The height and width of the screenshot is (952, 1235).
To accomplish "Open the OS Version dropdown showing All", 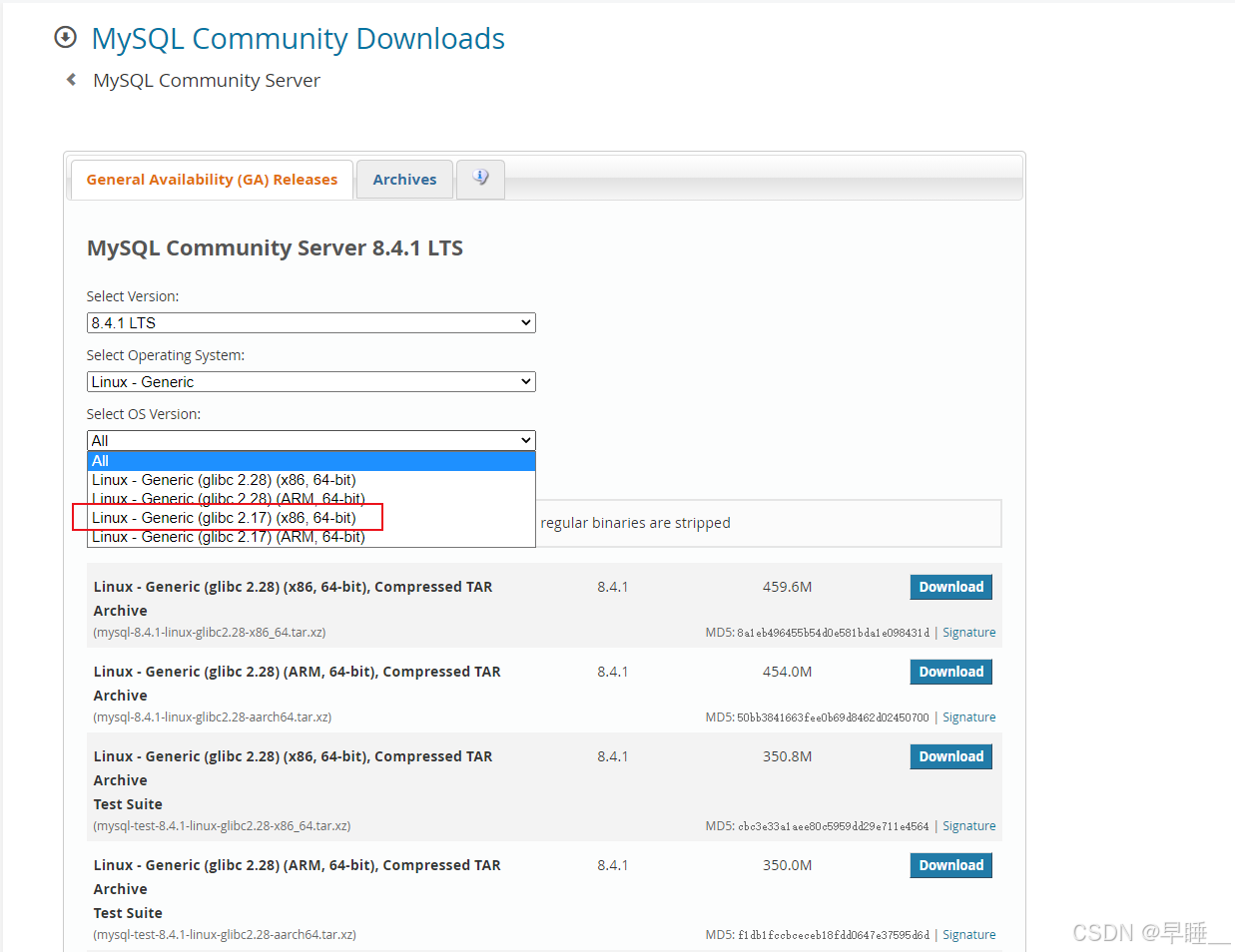I will pyautogui.click(x=310, y=440).
